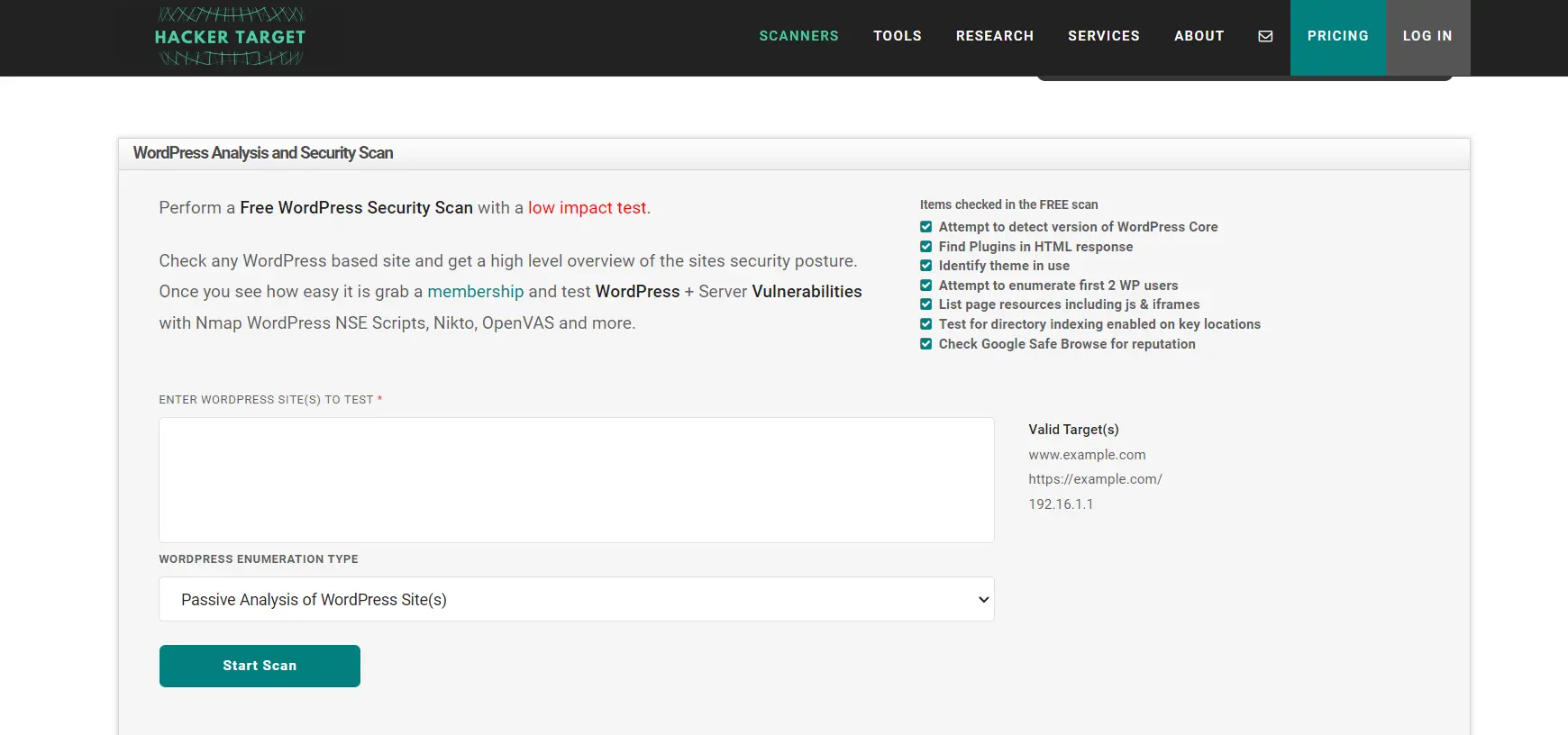Viewport: 1568px width, 735px height.
Task: Click the Start Scan button
Action: pos(260,666)
